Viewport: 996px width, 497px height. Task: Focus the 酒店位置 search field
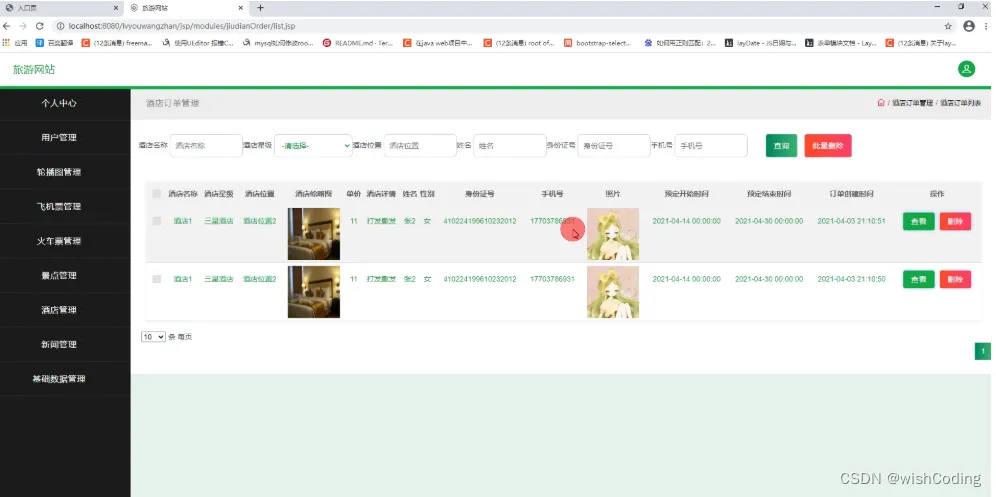coord(420,146)
